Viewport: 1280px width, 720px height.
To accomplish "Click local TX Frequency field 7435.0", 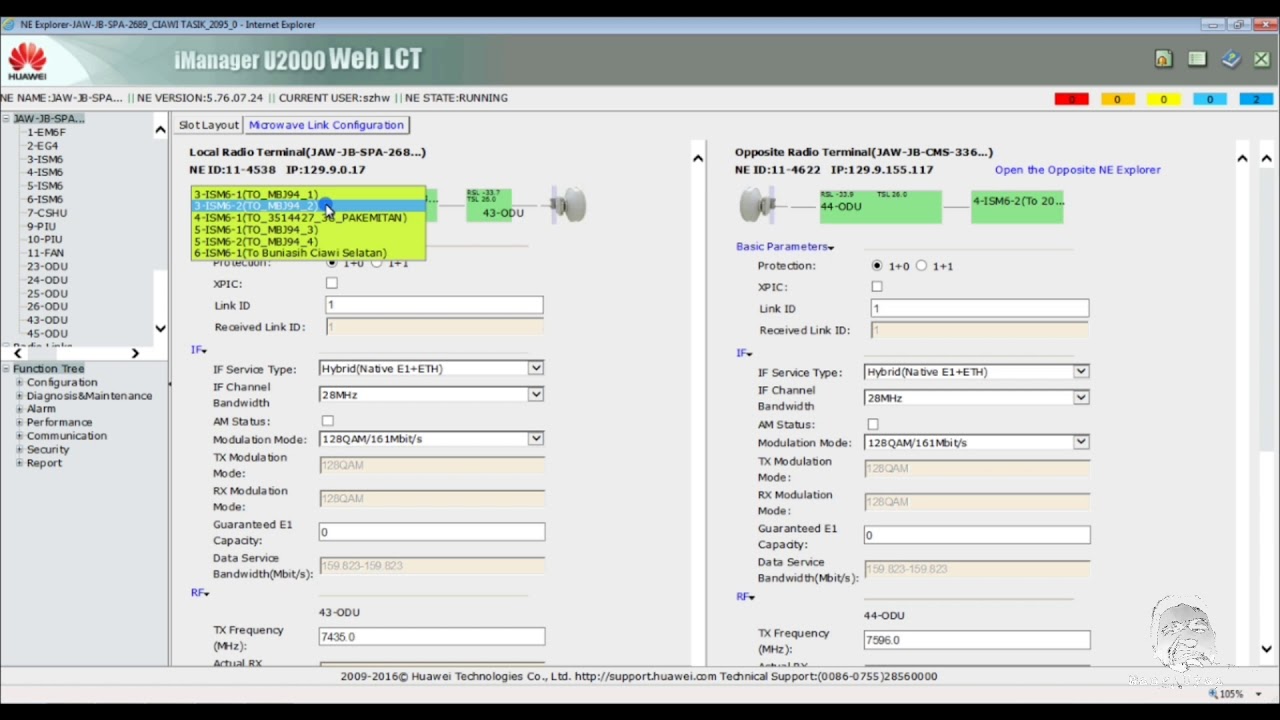I will [432, 636].
